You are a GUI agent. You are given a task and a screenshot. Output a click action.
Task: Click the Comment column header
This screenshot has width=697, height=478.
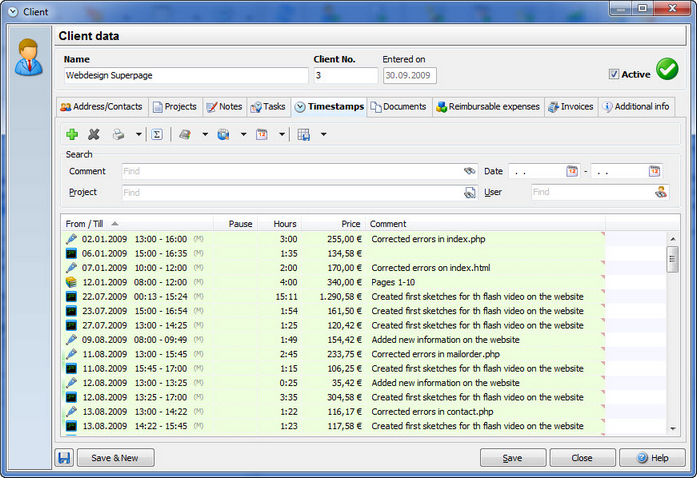tap(485, 224)
